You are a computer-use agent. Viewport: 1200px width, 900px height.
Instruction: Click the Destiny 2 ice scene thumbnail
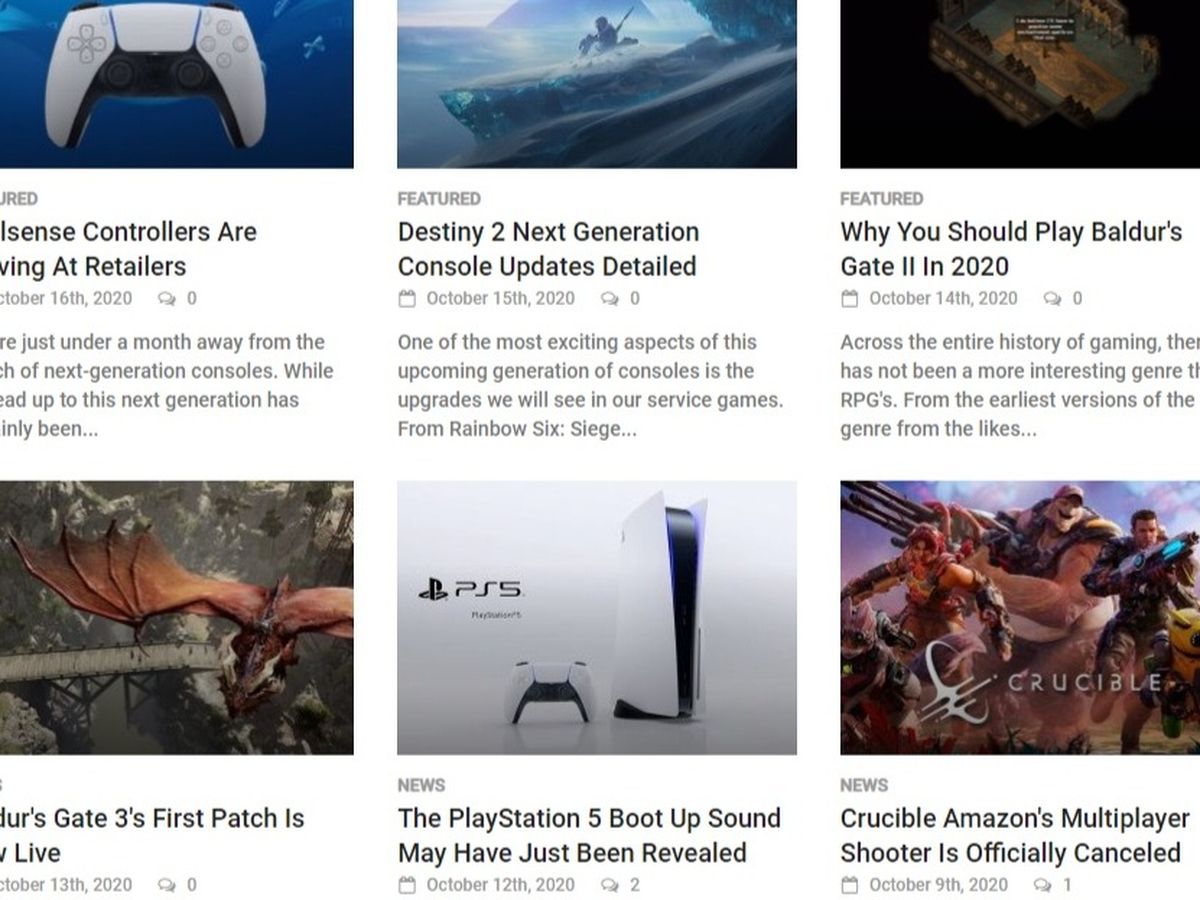597,84
